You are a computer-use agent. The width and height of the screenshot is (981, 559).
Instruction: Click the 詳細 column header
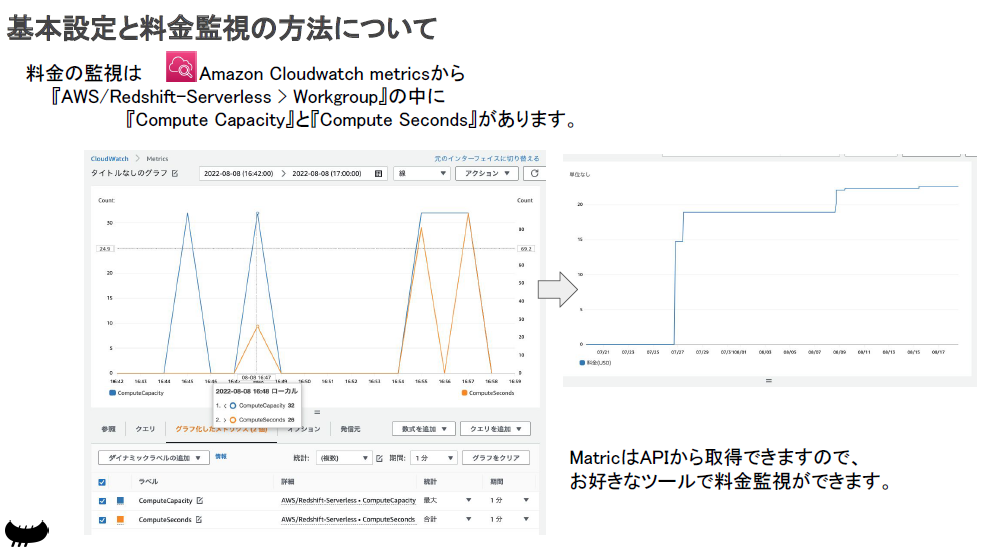[x=287, y=482]
